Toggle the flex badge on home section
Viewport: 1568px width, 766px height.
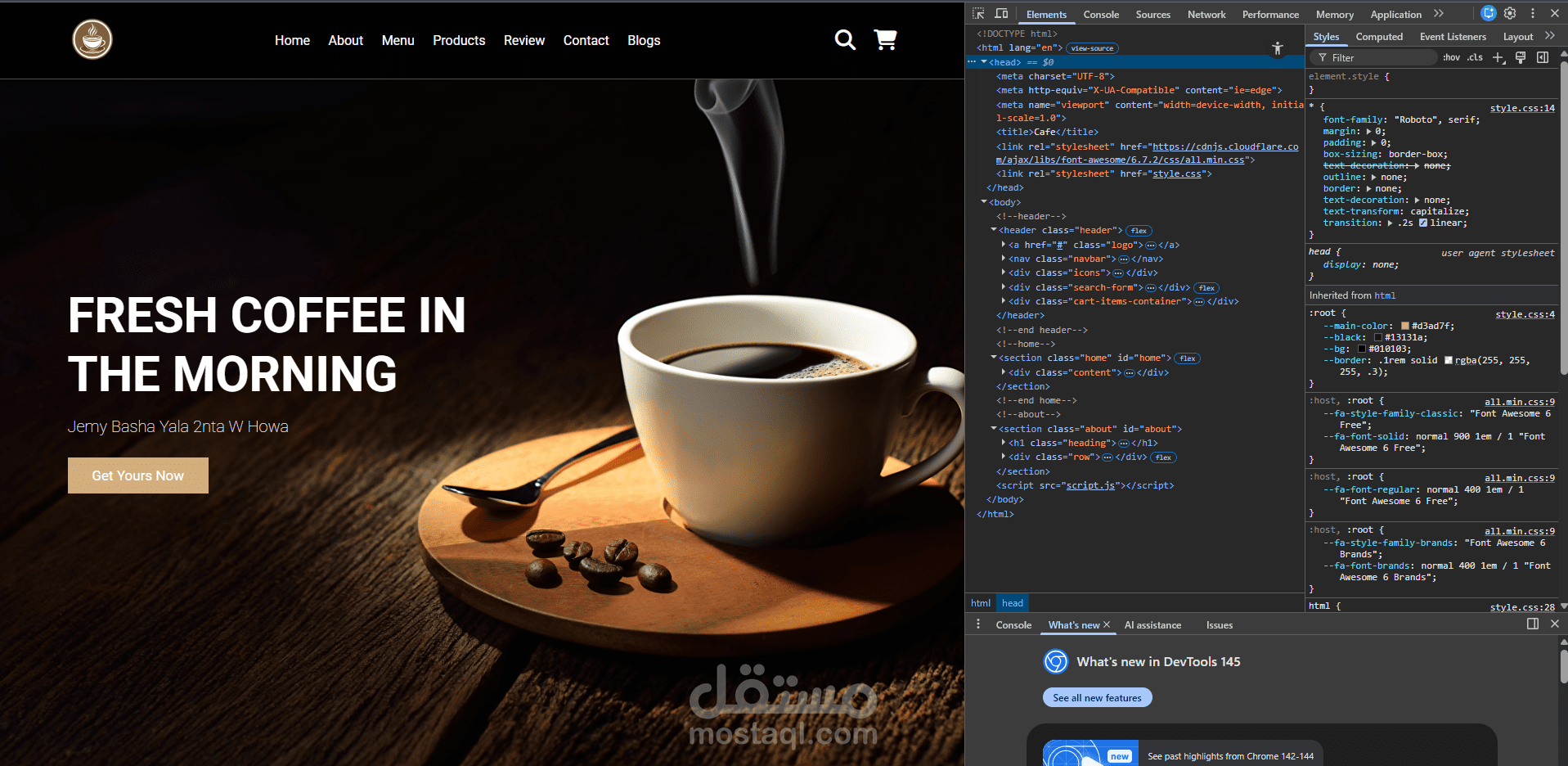1188,358
